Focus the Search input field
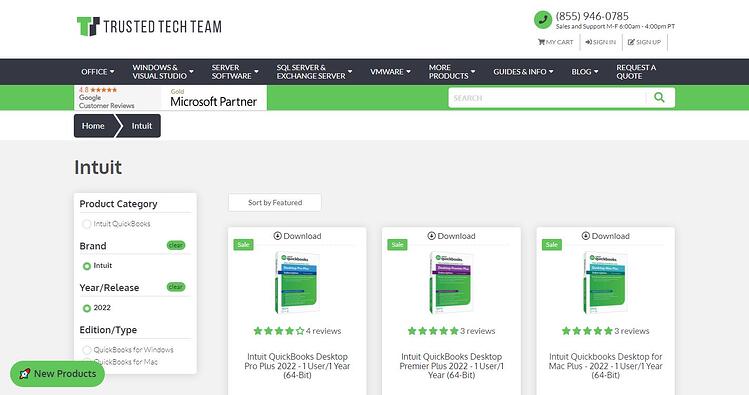This screenshot has height=395, width=749. click(x=547, y=97)
